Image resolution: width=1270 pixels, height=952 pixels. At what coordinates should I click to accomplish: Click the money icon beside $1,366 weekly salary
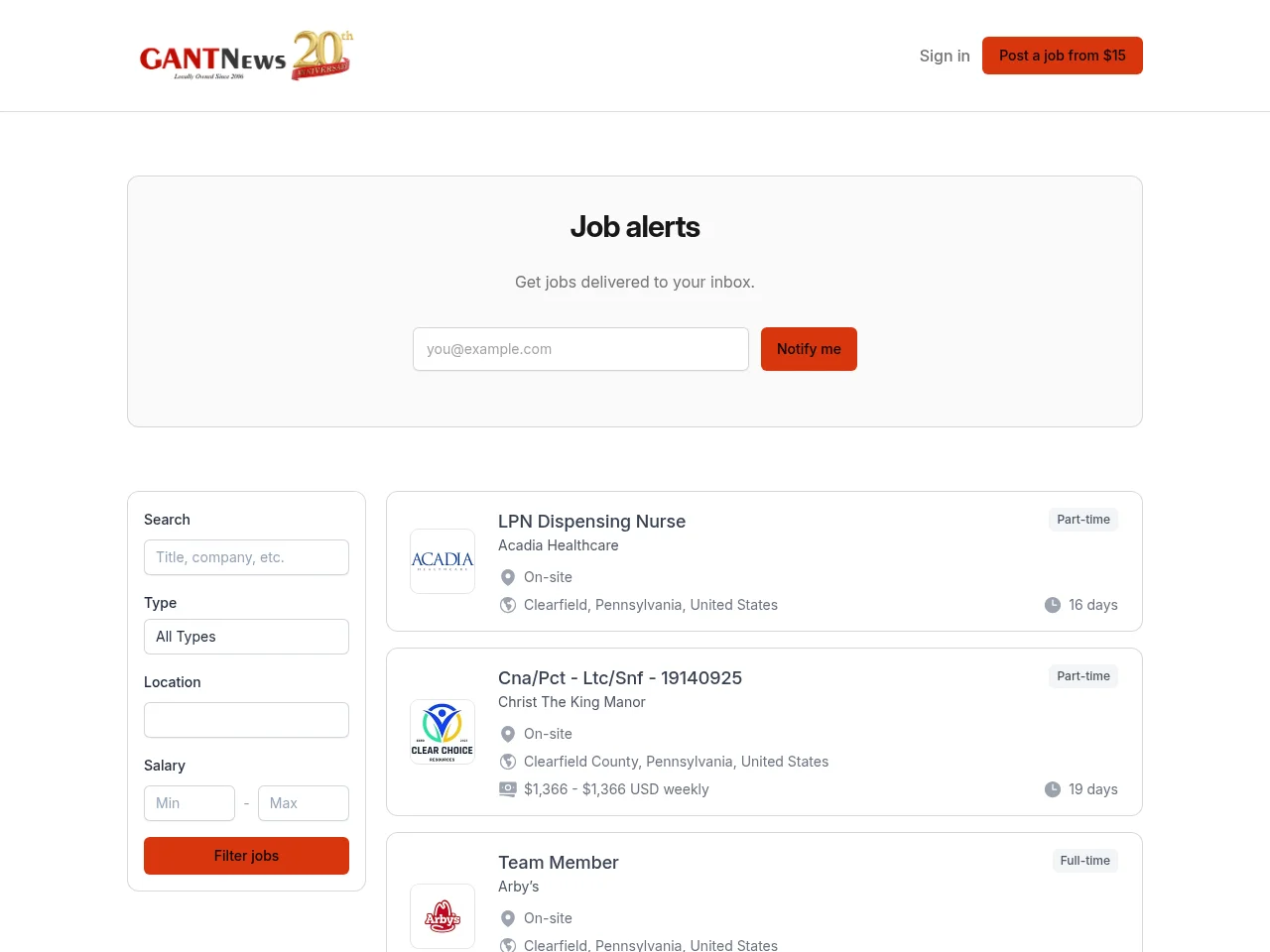coord(508,789)
